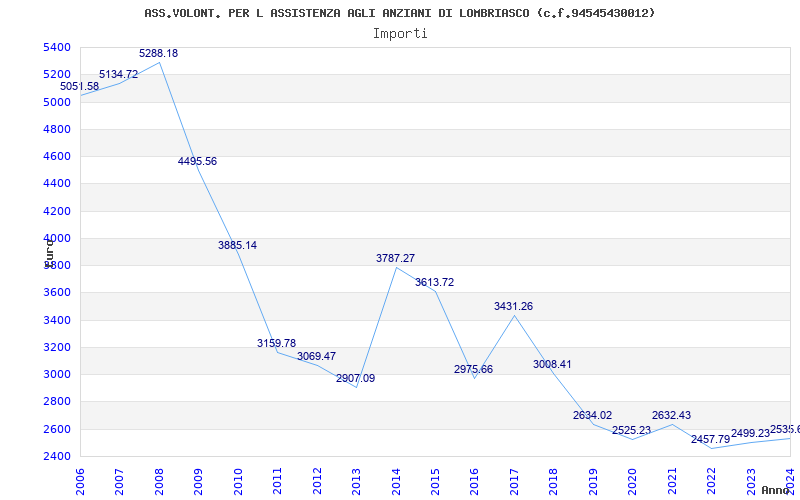This screenshot has width=800, height=500.
Task: Click the 2015 x-axis year label
Action: (x=435, y=482)
